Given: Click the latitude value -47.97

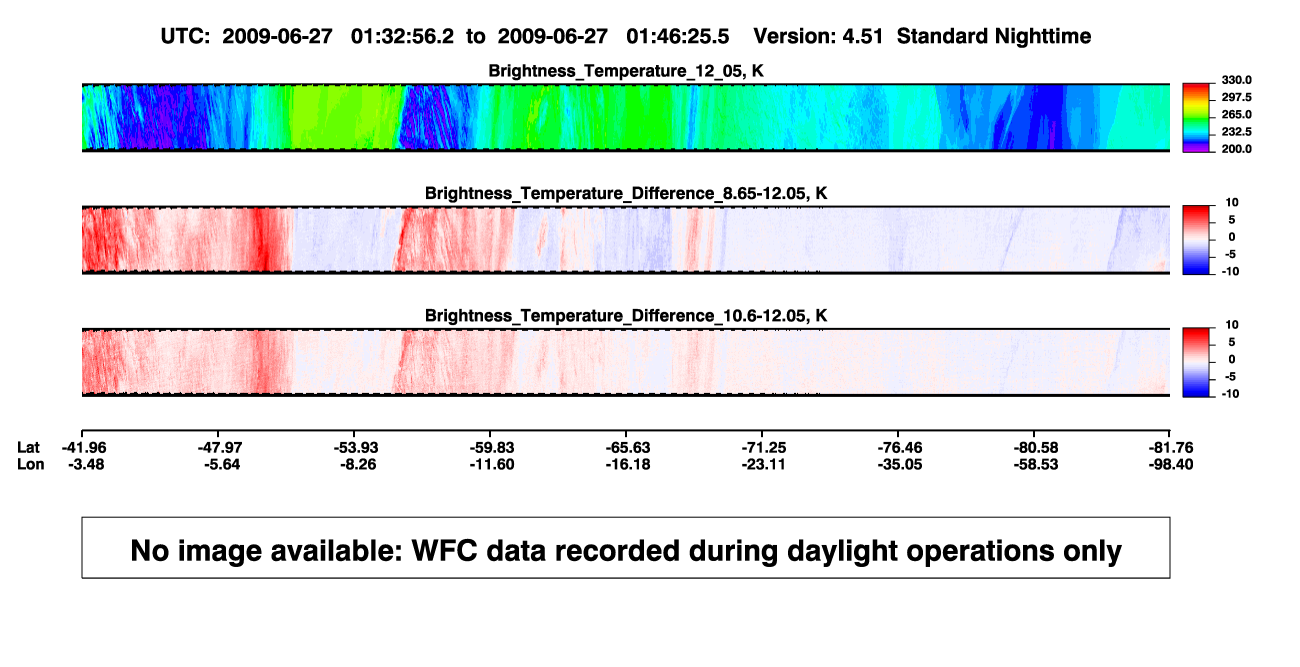Looking at the screenshot, I should 221,447.
